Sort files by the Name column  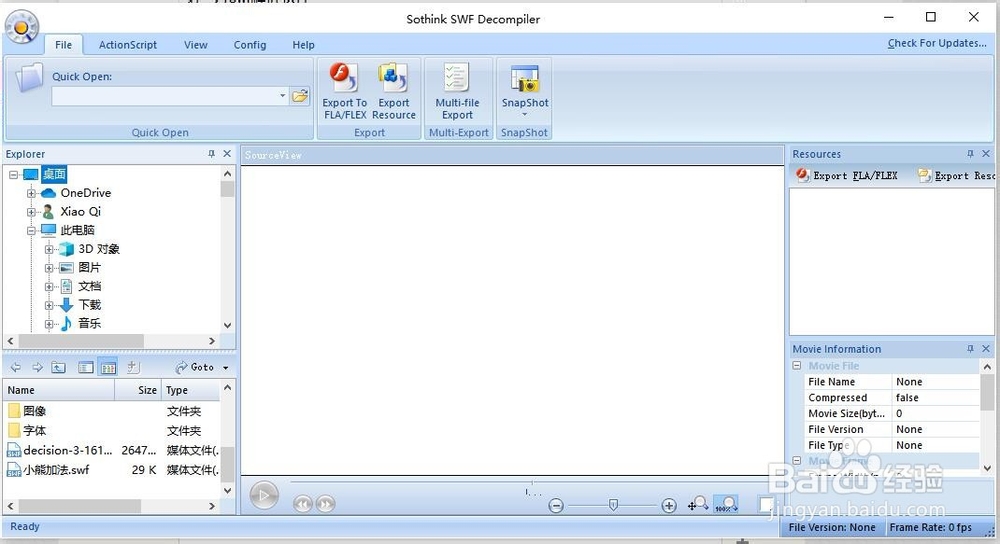pos(59,390)
